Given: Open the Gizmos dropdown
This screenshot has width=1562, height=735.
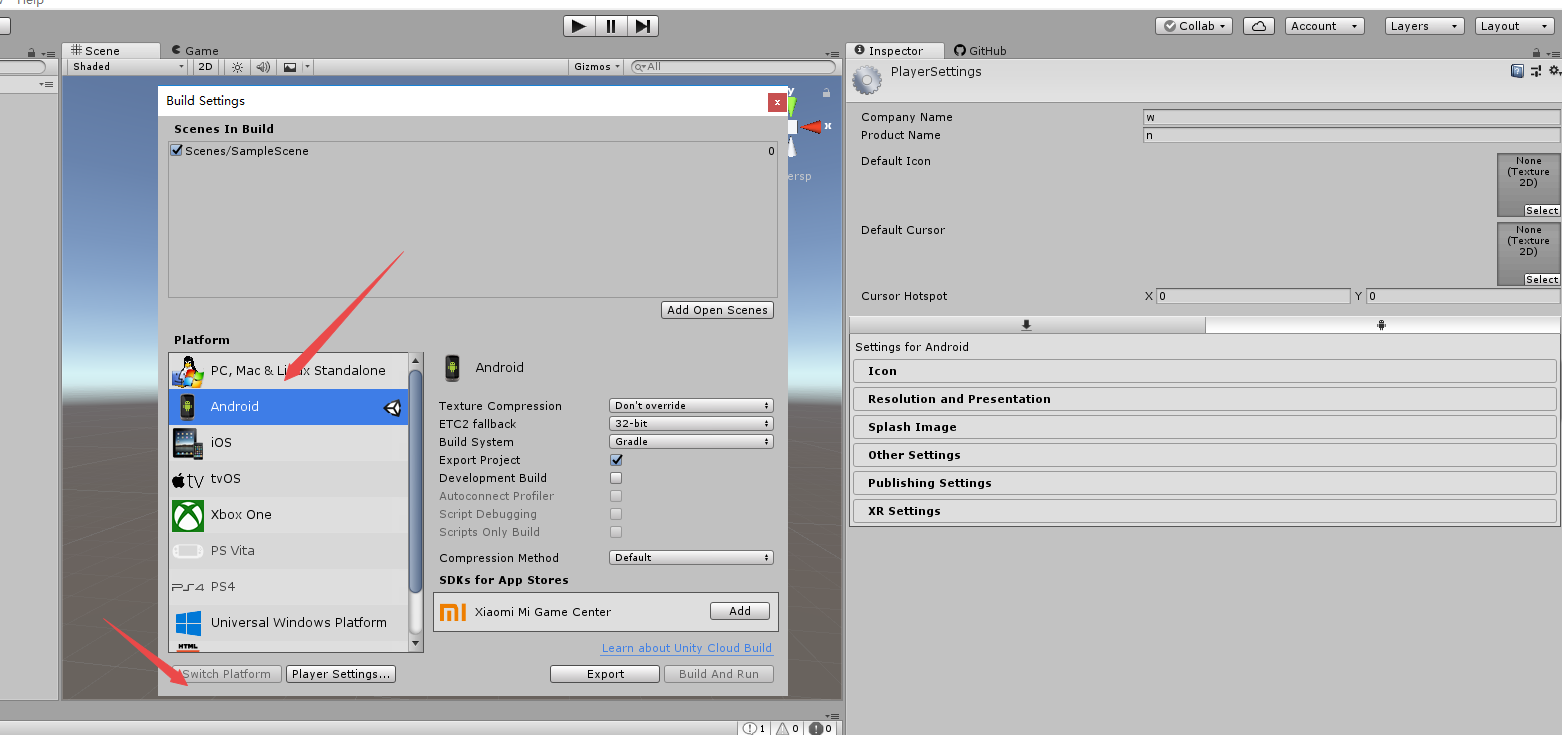Looking at the screenshot, I should 597,67.
